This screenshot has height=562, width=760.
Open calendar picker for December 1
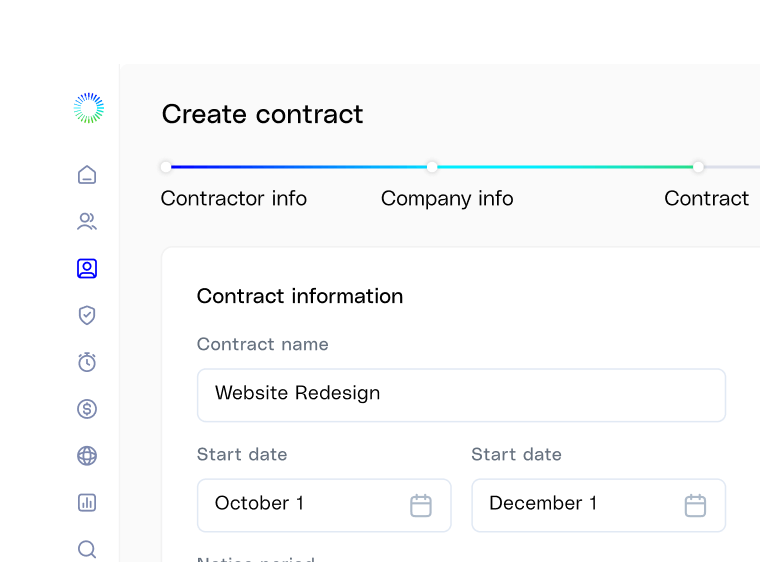(695, 505)
